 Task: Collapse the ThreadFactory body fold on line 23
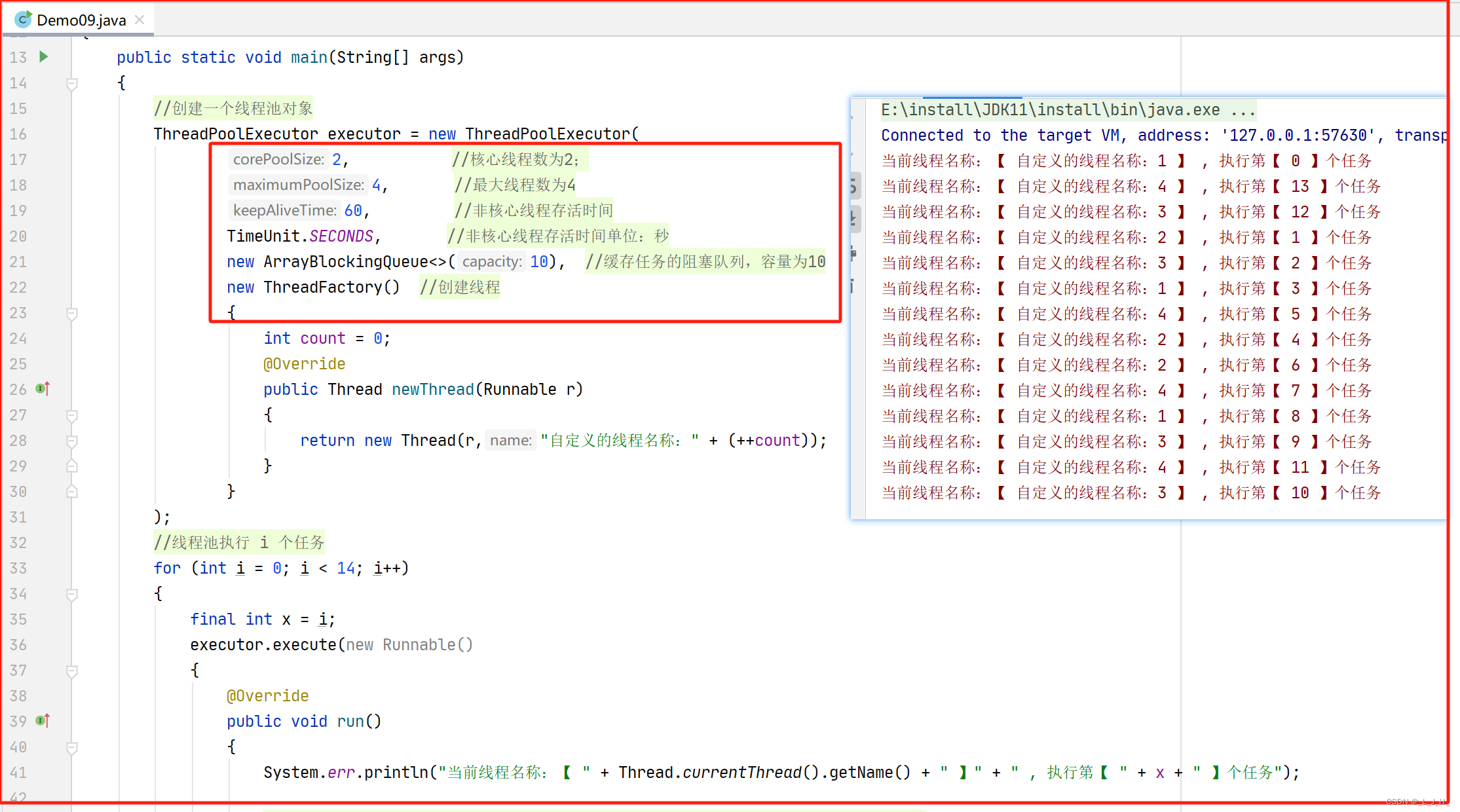coord(72,313)
